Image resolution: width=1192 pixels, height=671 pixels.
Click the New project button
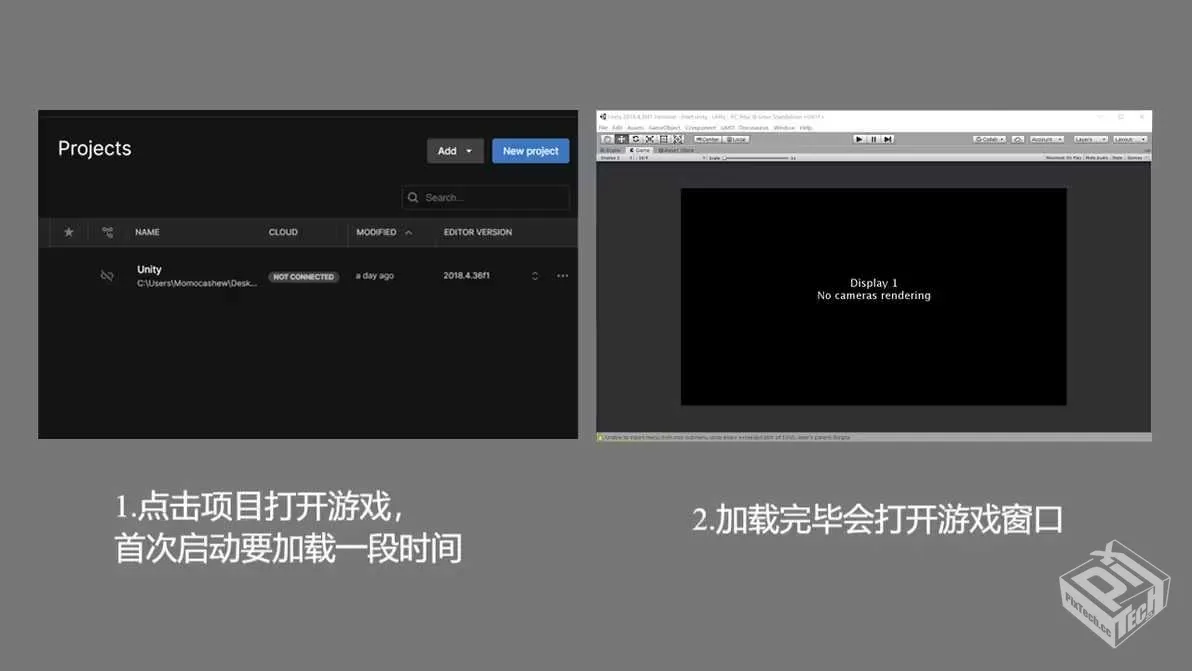530,150
